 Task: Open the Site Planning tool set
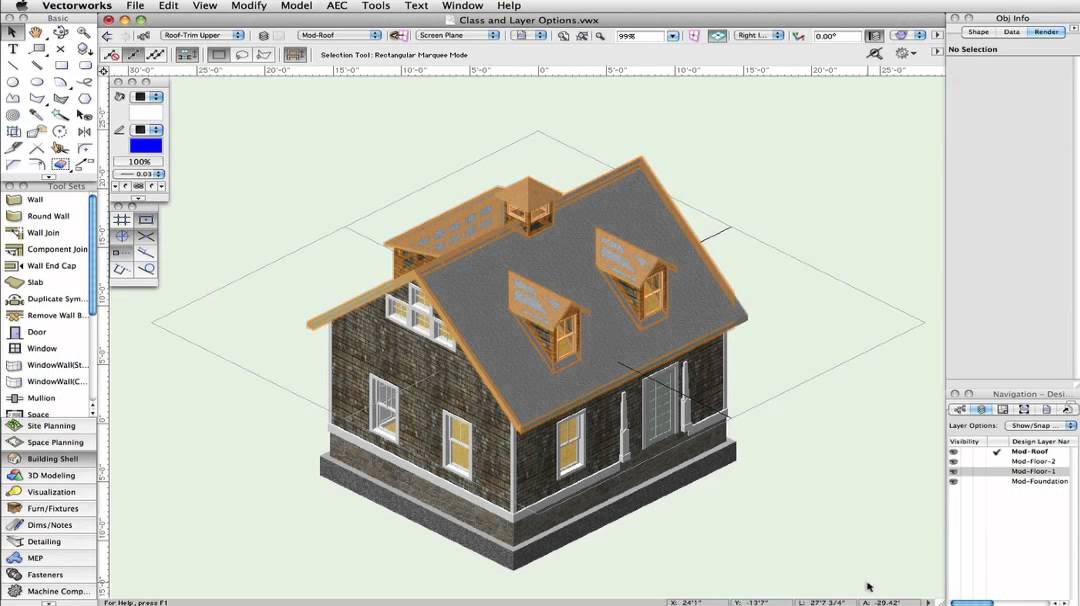49,426
